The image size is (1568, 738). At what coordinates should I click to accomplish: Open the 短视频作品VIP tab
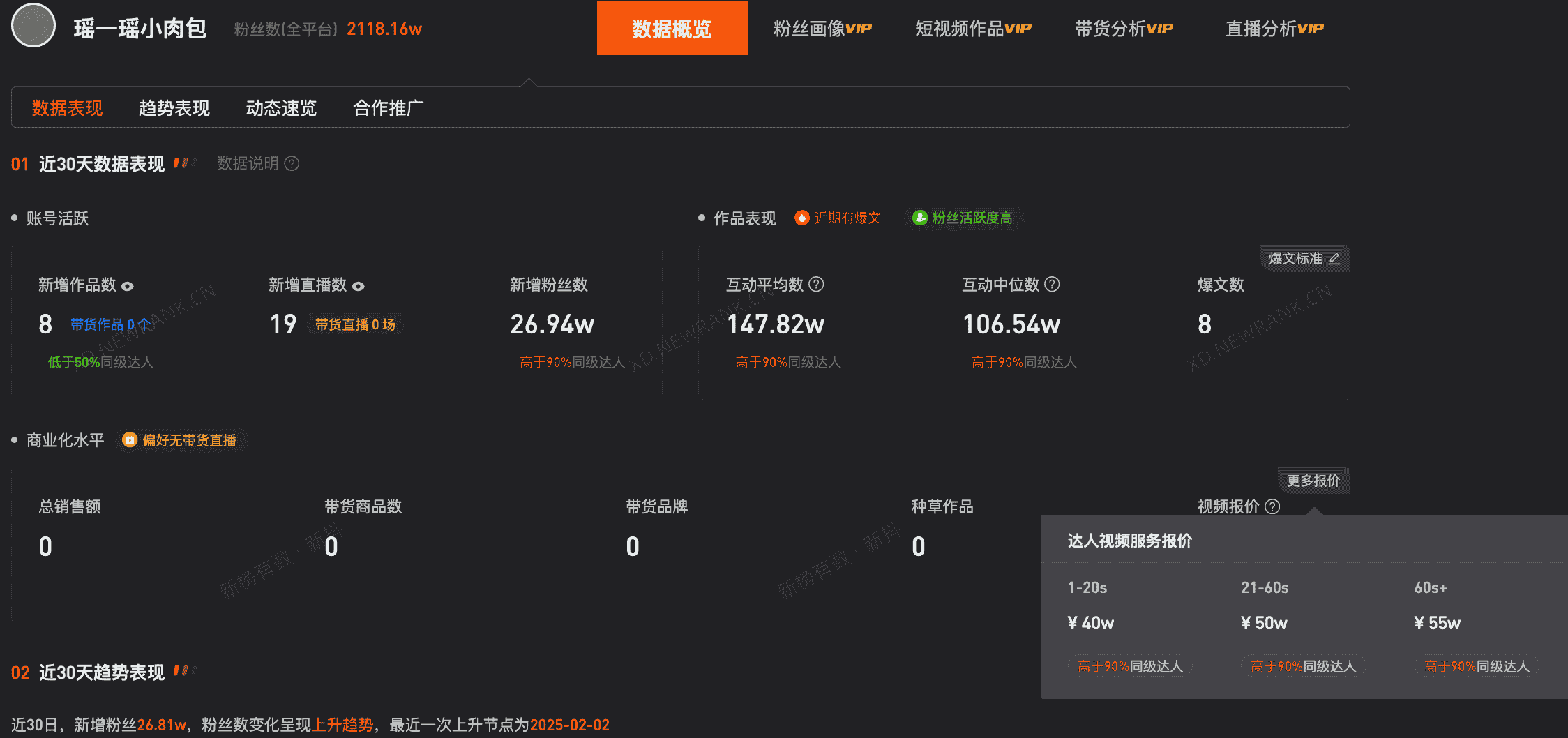point(972,28)
